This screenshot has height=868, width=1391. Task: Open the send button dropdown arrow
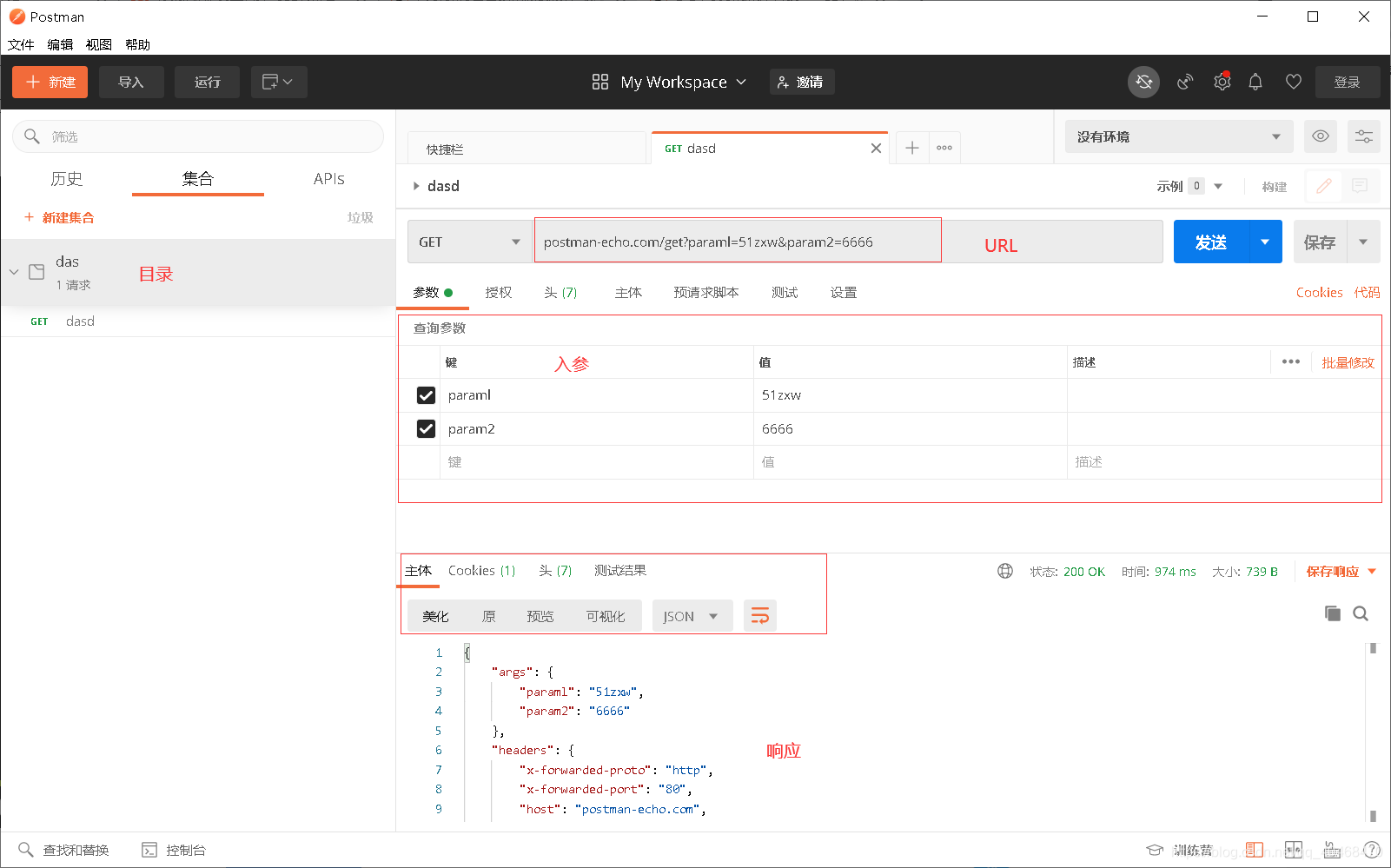(x=1265, y=242)
